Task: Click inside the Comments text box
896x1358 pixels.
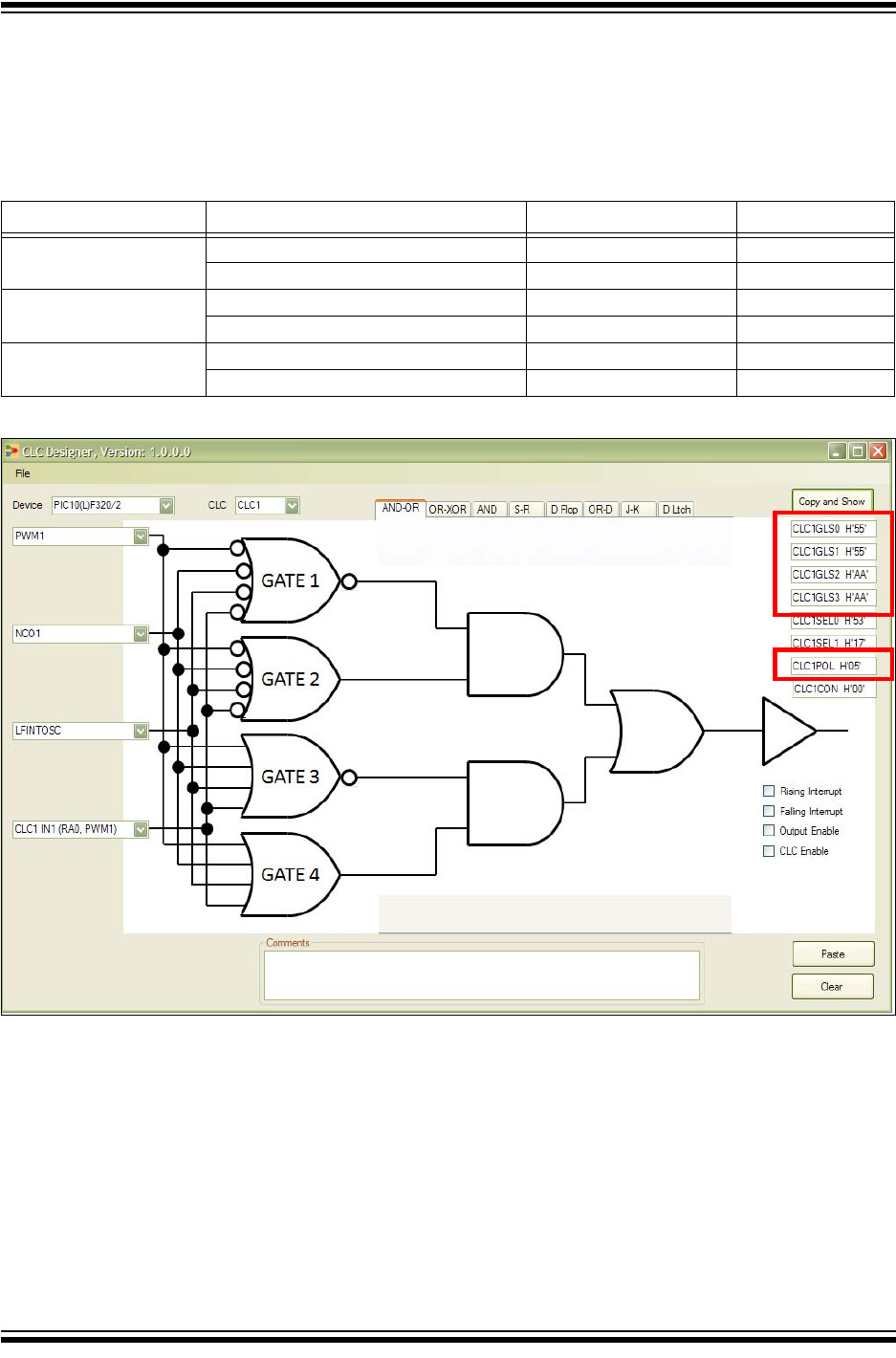Action: [481, 975]
